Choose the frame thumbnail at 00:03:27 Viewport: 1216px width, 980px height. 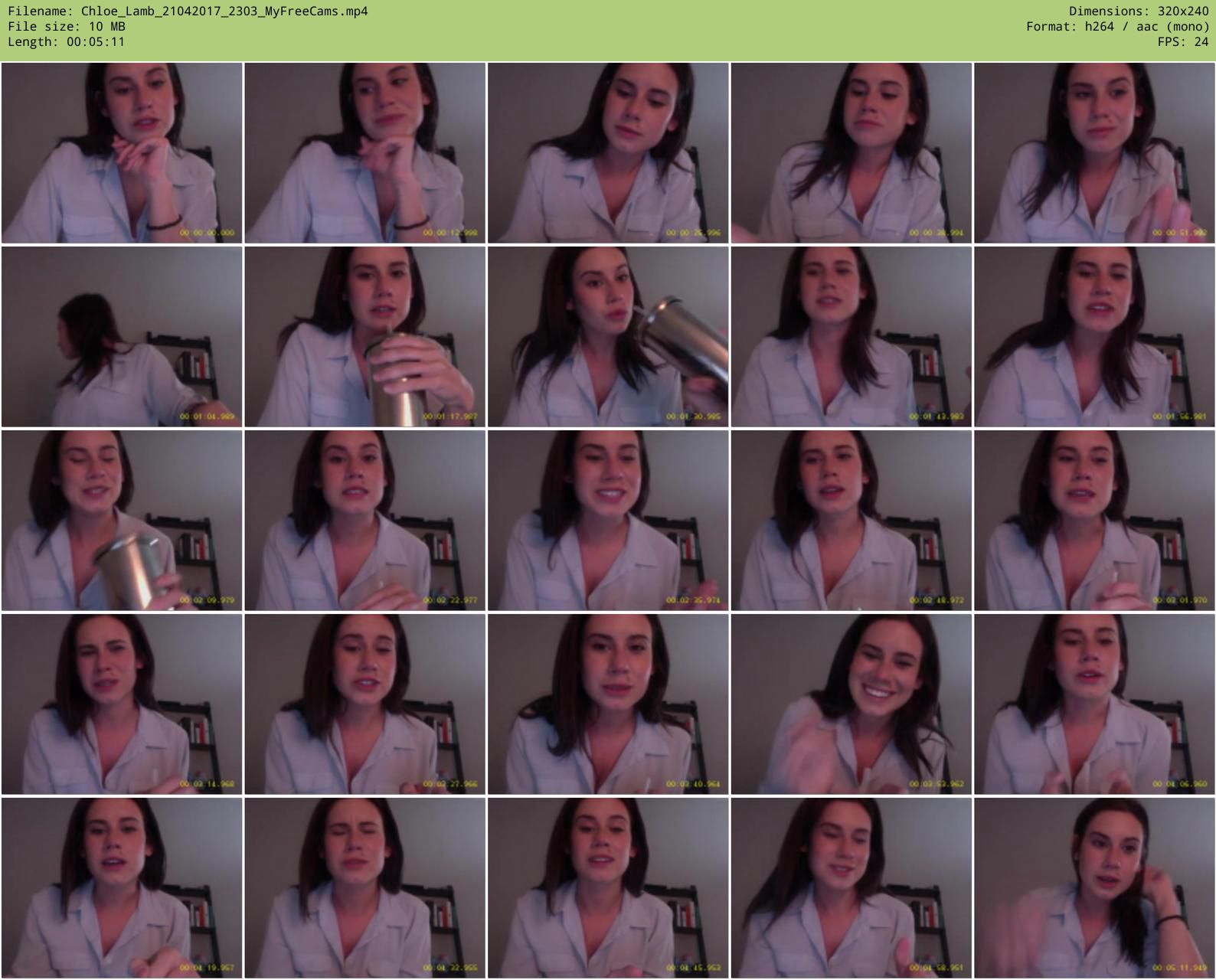click(x=365, y=704)
